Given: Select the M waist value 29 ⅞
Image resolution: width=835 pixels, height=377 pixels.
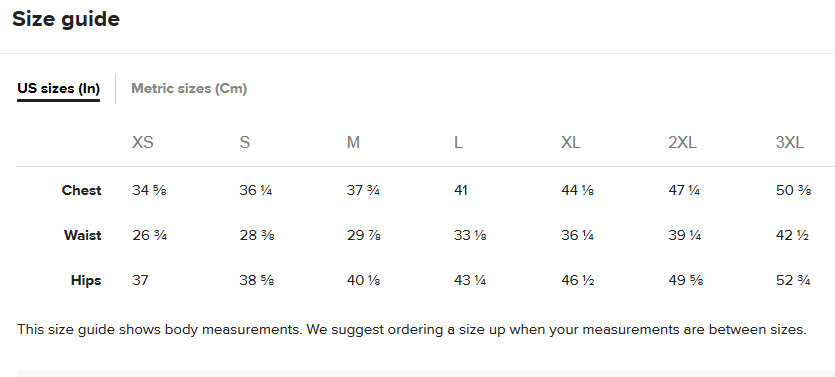Looking at the screenshot, I should point(364,235).
